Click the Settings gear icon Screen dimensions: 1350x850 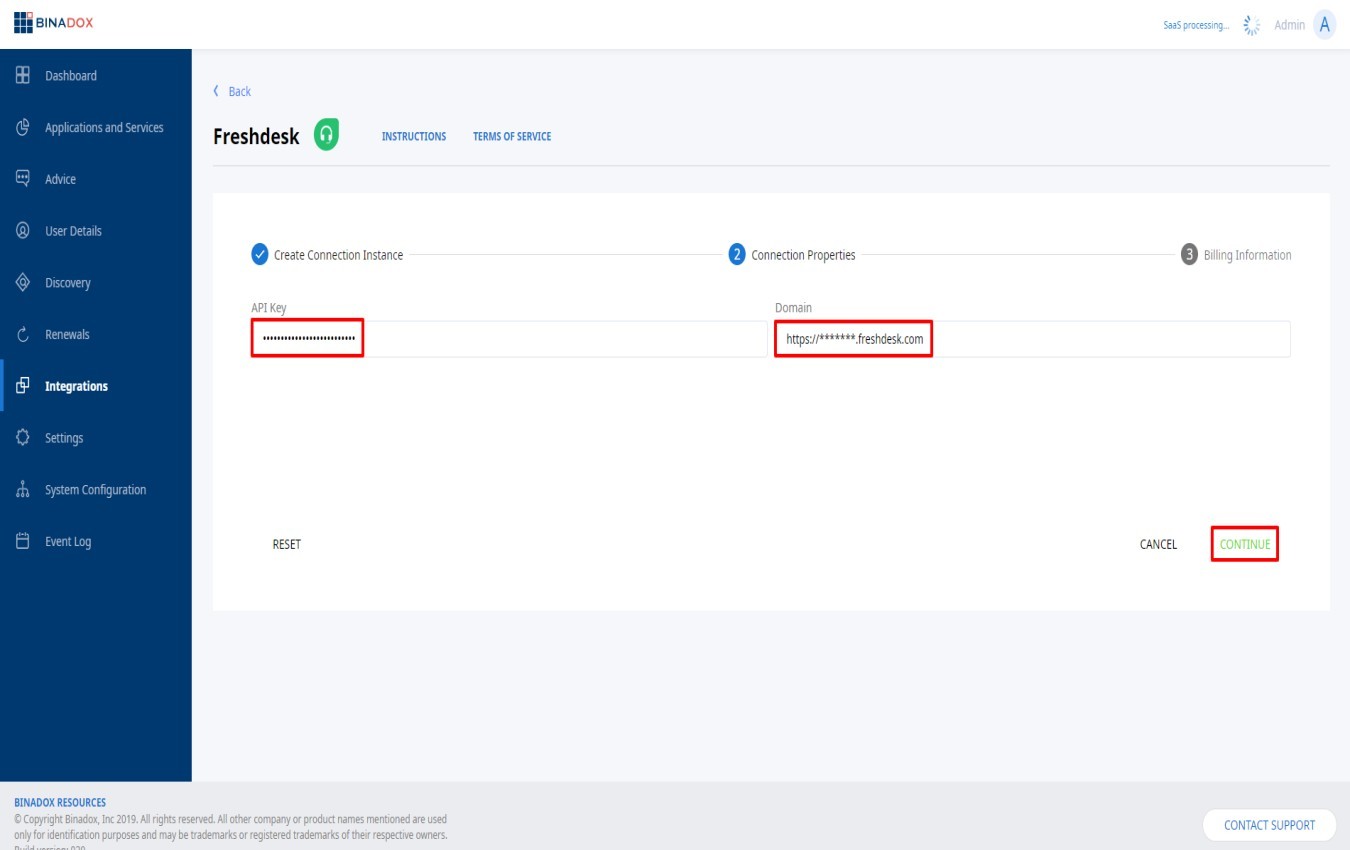(22, 438)
